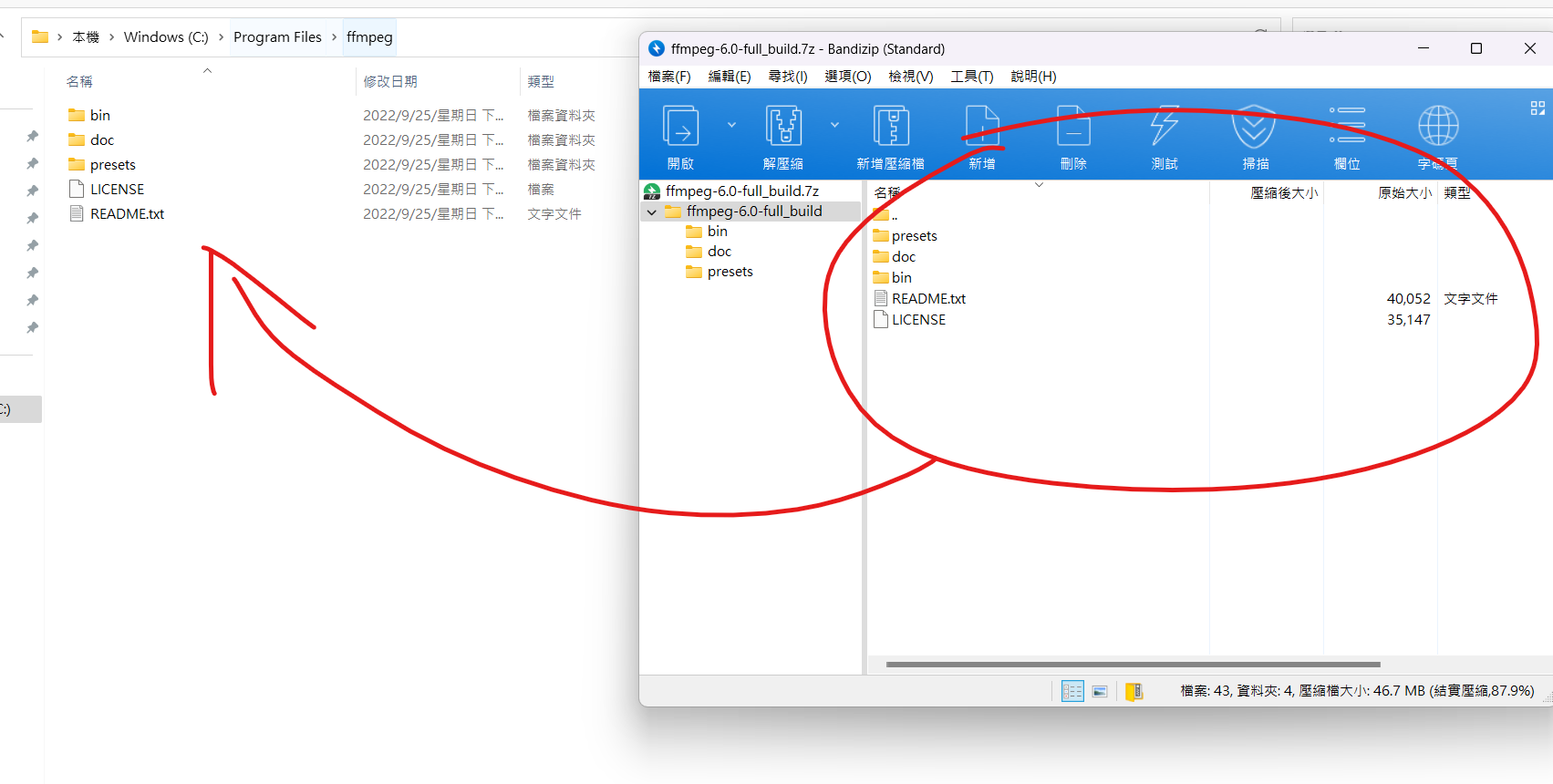Switch to image view icon in status bar
Viewport: 1553px width, 784px height.
coord(1100,692)
